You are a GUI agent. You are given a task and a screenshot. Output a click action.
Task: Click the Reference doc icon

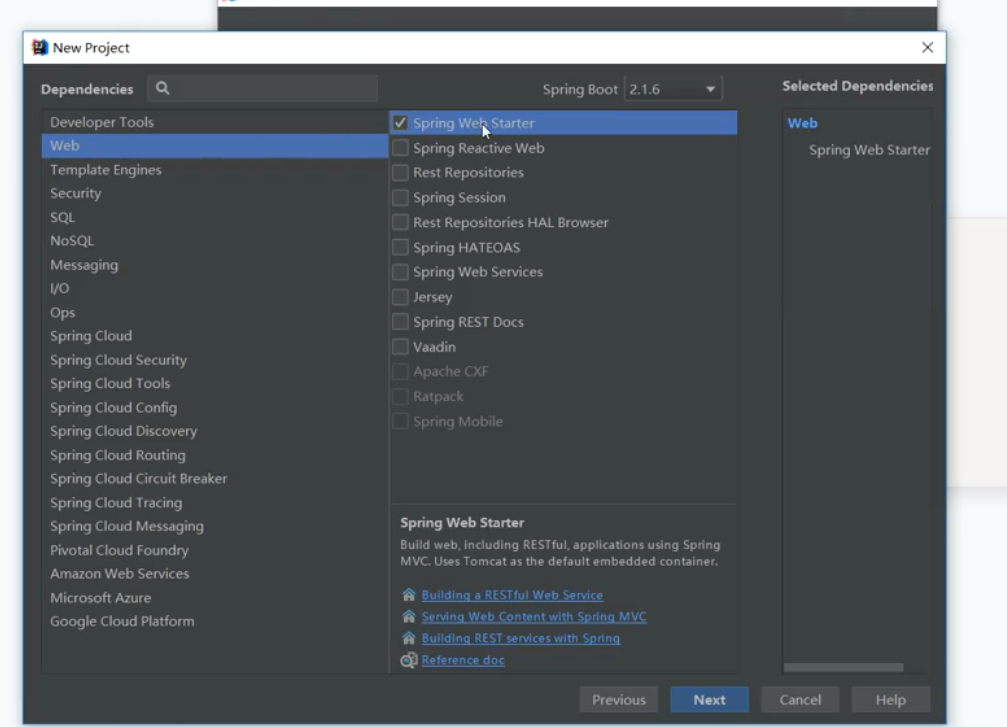(x=408, y=660)
